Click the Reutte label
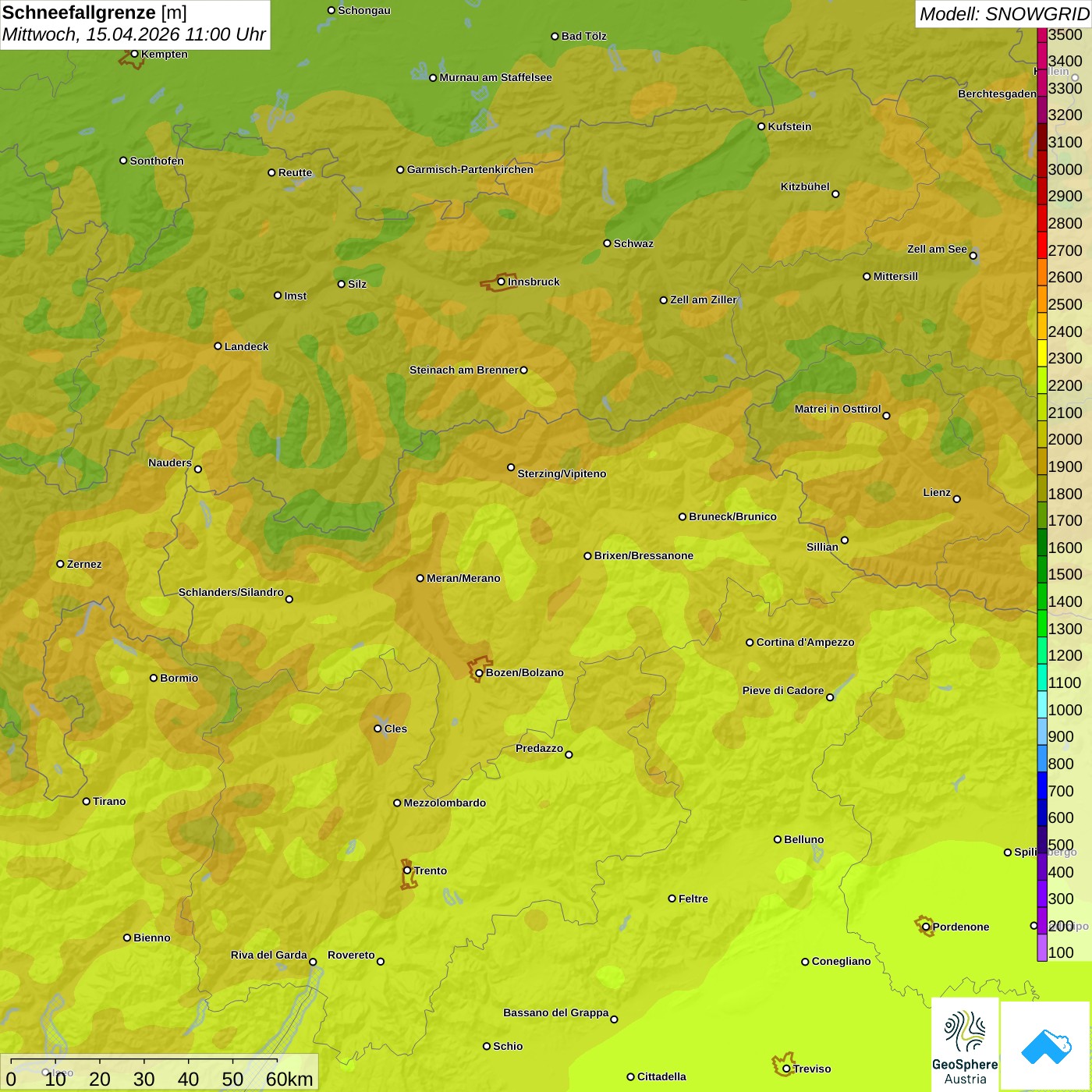The height and width of the screenshot is (1092, 1092). [295, 172]
